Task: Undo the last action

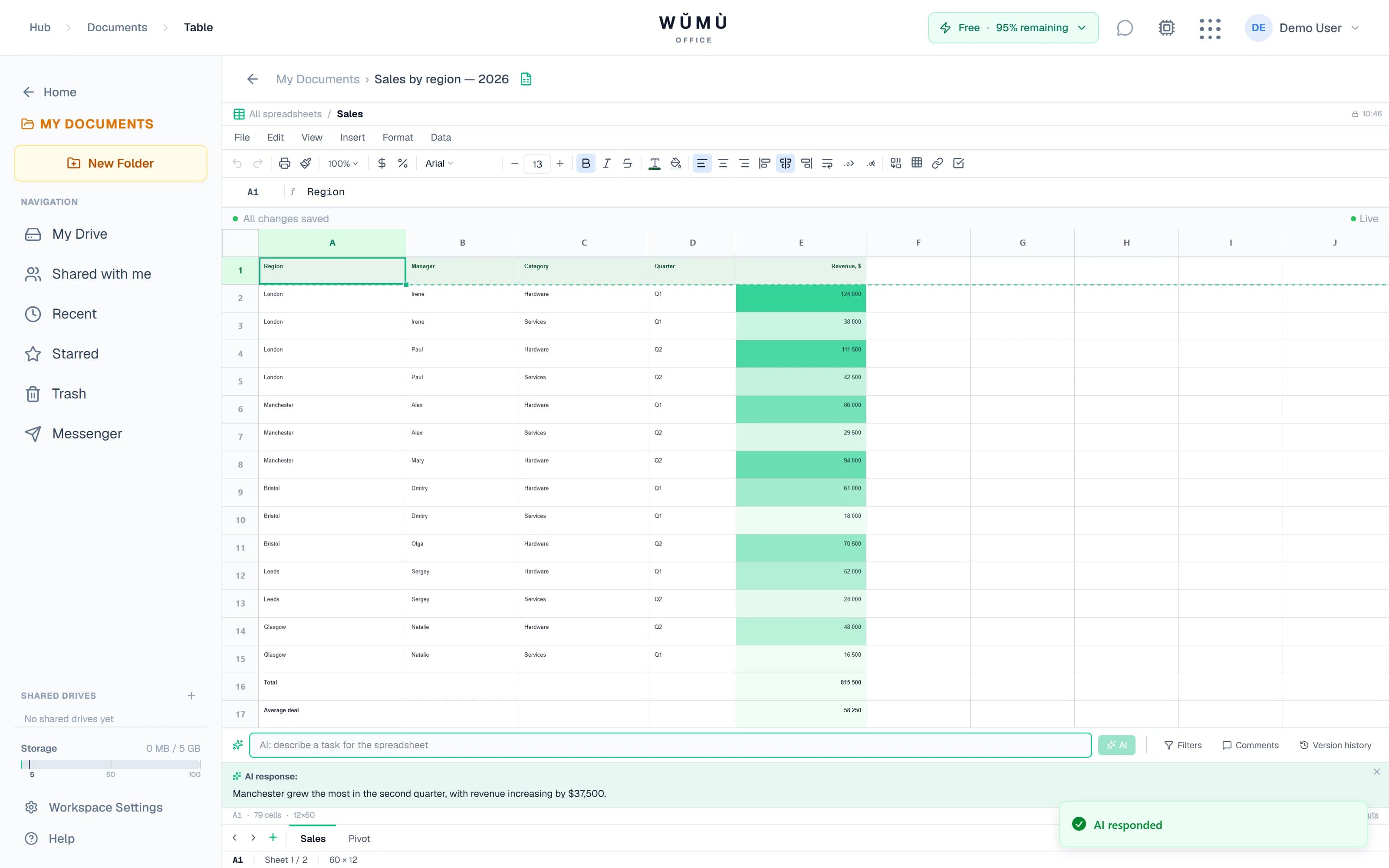Action: (x=237, y=164)
